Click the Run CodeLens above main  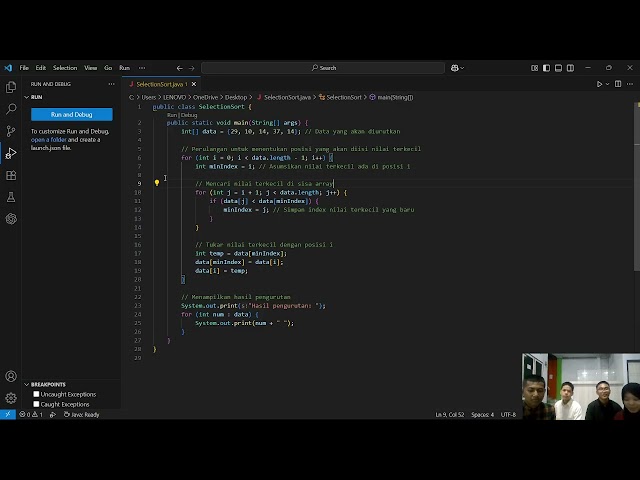172,115
